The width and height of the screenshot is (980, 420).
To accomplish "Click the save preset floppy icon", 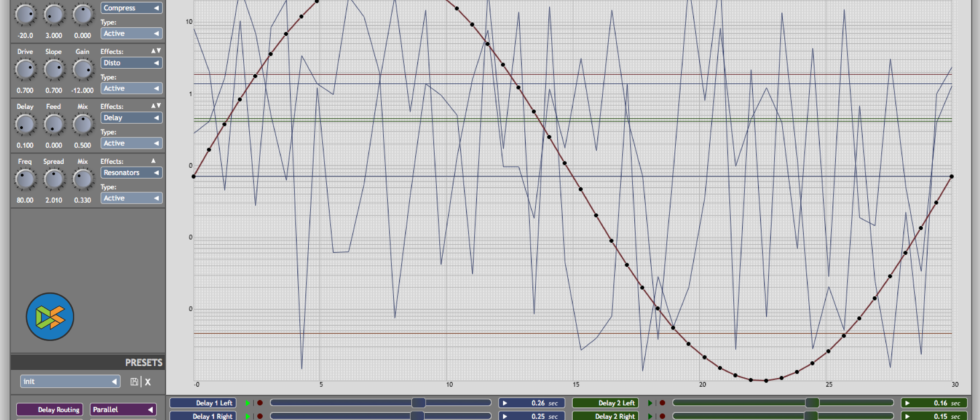I will click(134, 381).
